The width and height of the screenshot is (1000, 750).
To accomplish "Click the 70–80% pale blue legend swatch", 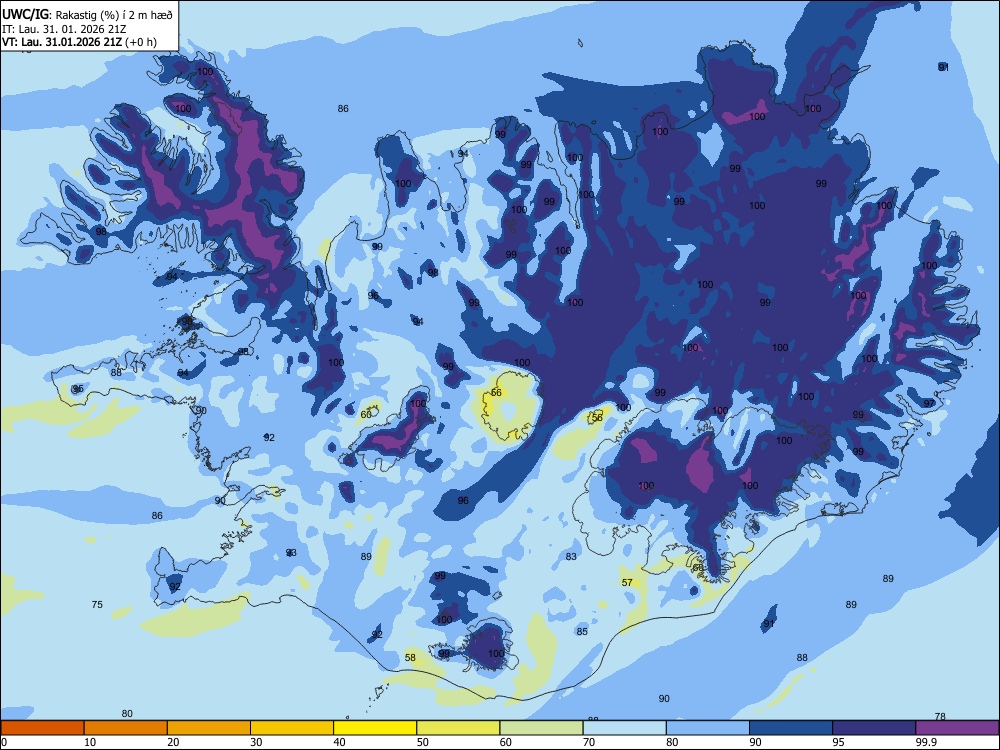I will (x=624, y=728).
